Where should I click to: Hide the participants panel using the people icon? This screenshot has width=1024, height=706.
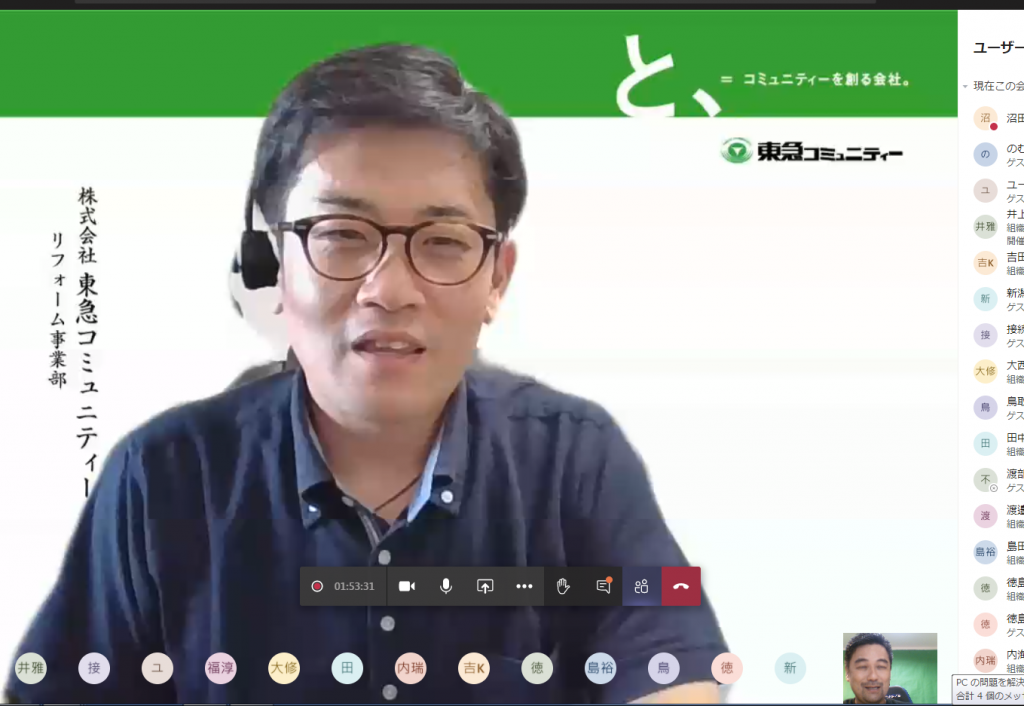coord(641,586)
